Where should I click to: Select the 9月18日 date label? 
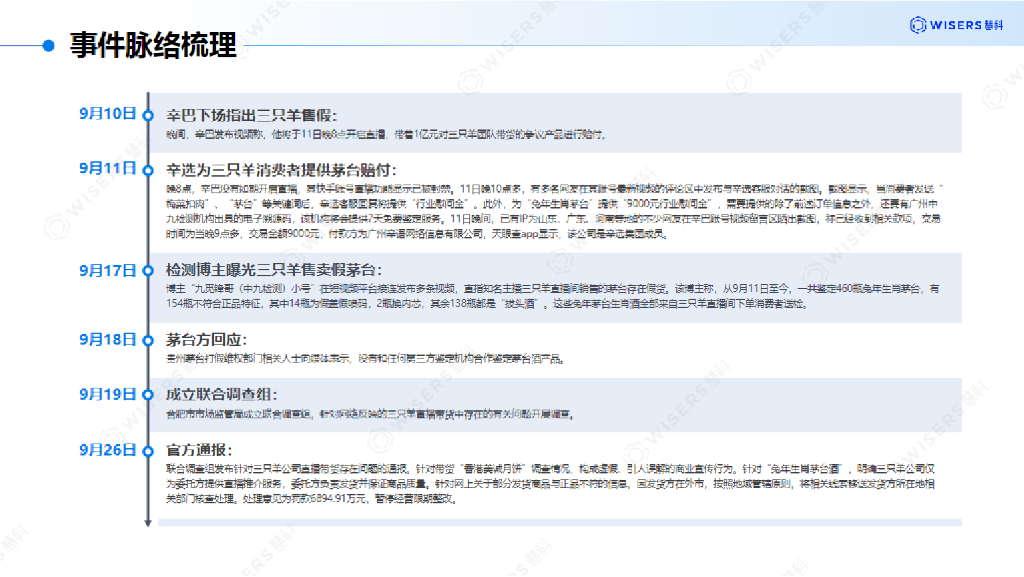[108, 339]
